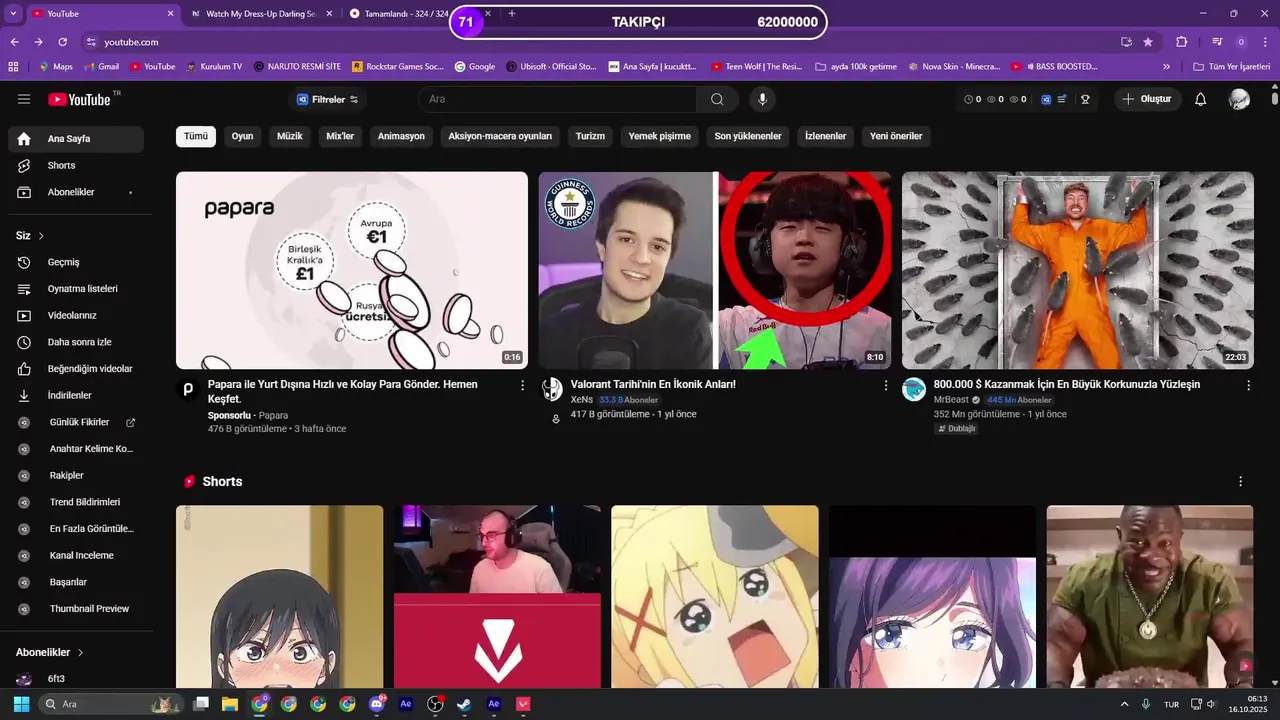Open File Explorer from taskbar

[x=230, y=704]
